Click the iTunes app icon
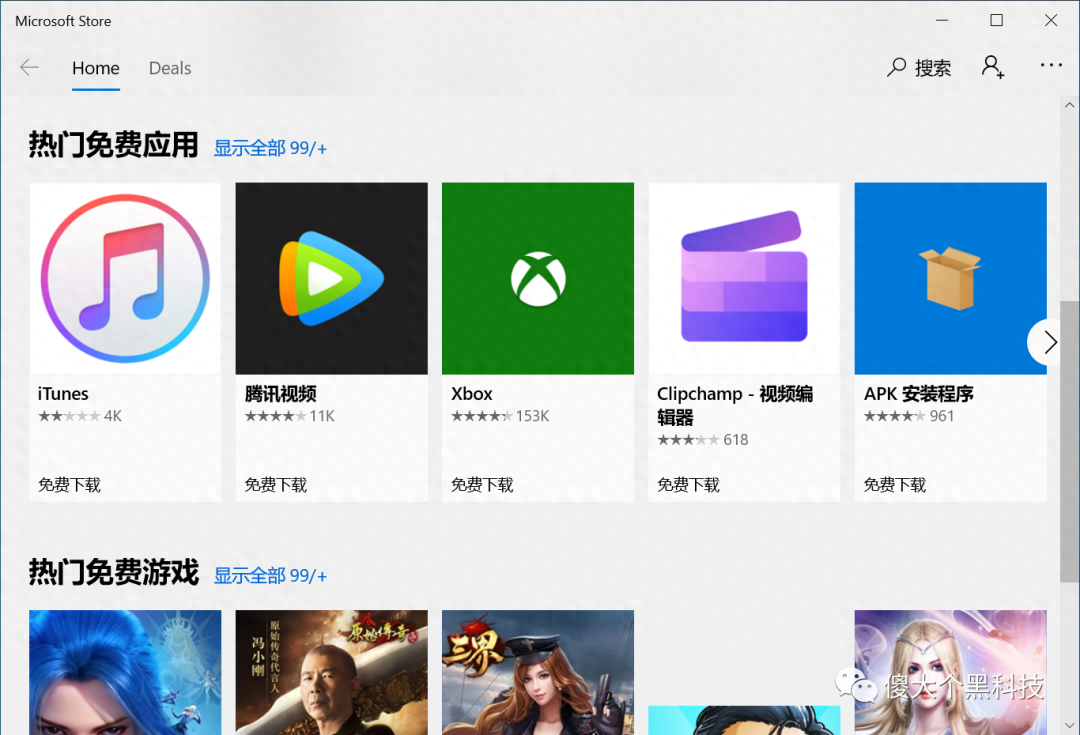 point(125,278)
